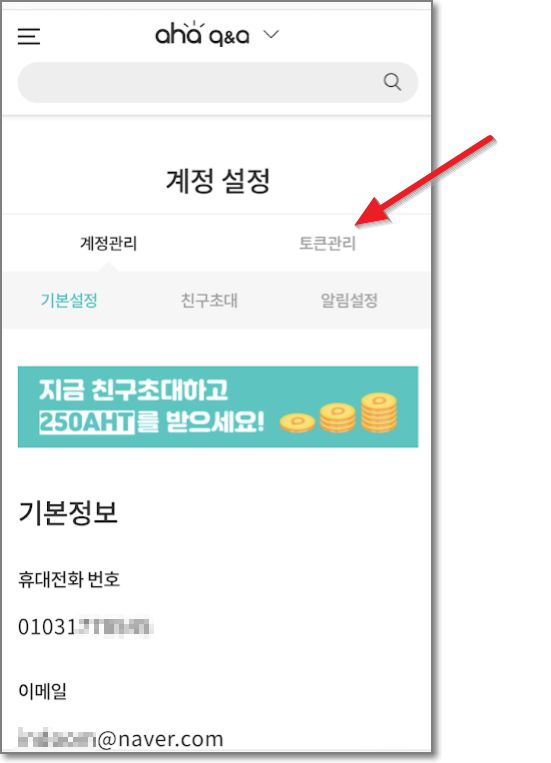Click the 친구초대 250AHT promotional banner
This screenshot has width=551, height=763.
218,407
